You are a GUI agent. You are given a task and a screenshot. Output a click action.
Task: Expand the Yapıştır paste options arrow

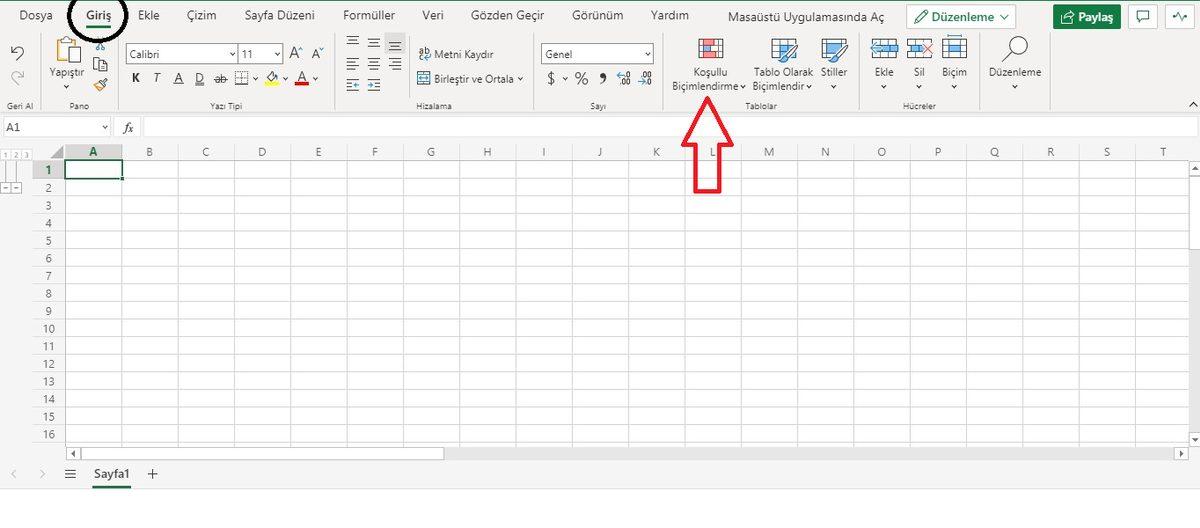click(x=67, y=87)
